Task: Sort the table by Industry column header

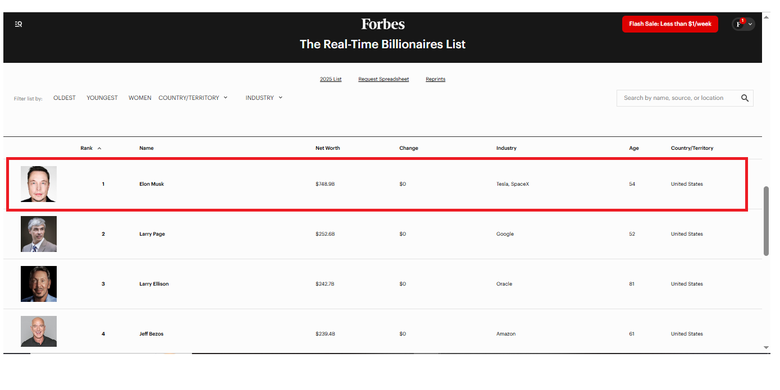Action: click(x=506, y=148)
